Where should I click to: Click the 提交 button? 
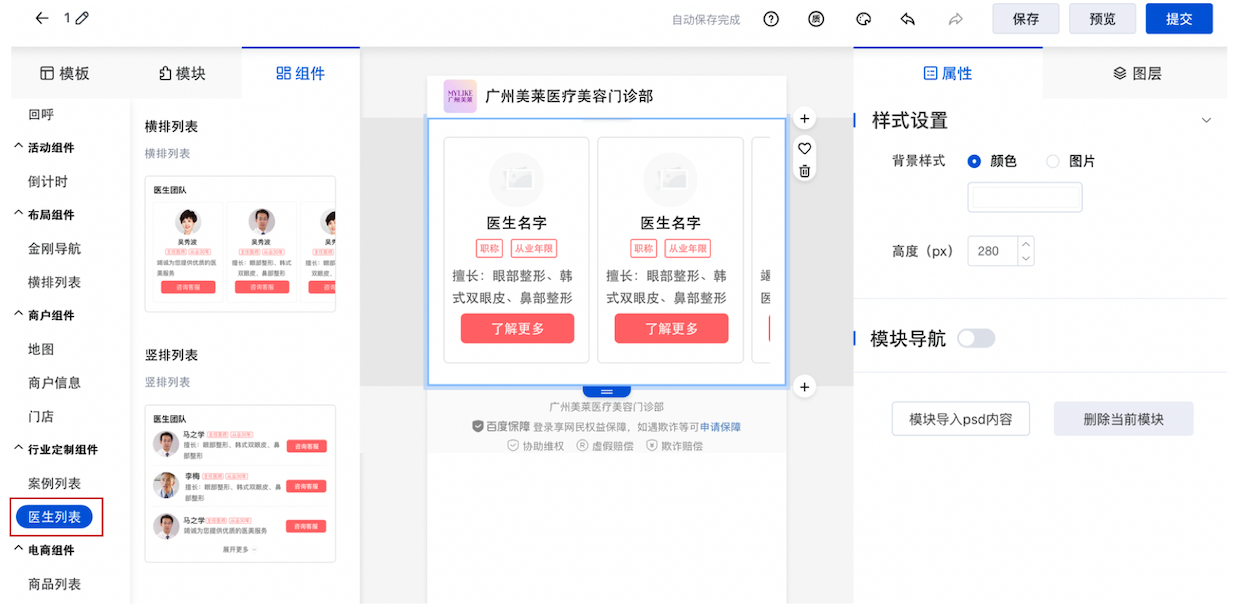click(x=1179, y=19)
